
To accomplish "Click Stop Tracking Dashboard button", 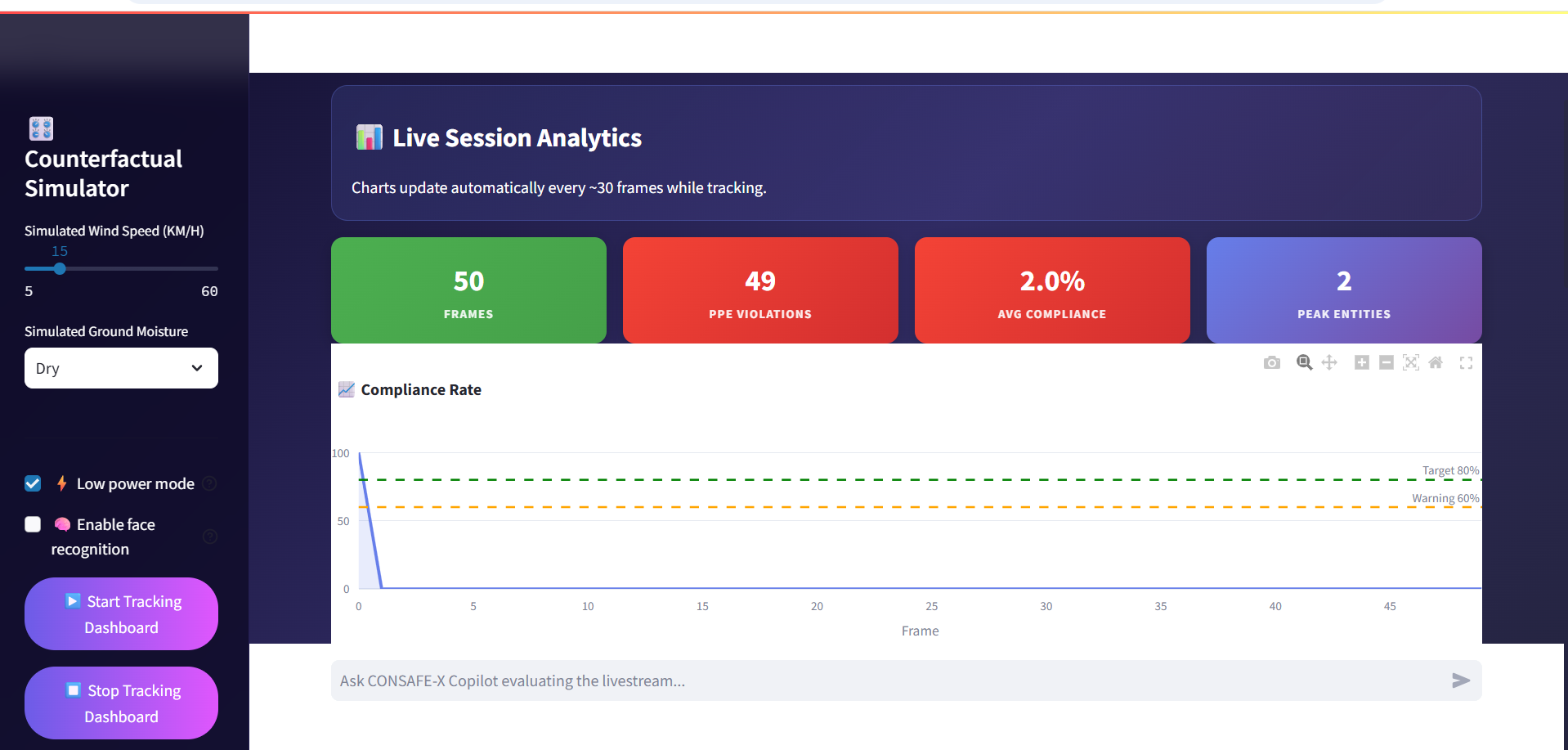I will tap(121, 703).
